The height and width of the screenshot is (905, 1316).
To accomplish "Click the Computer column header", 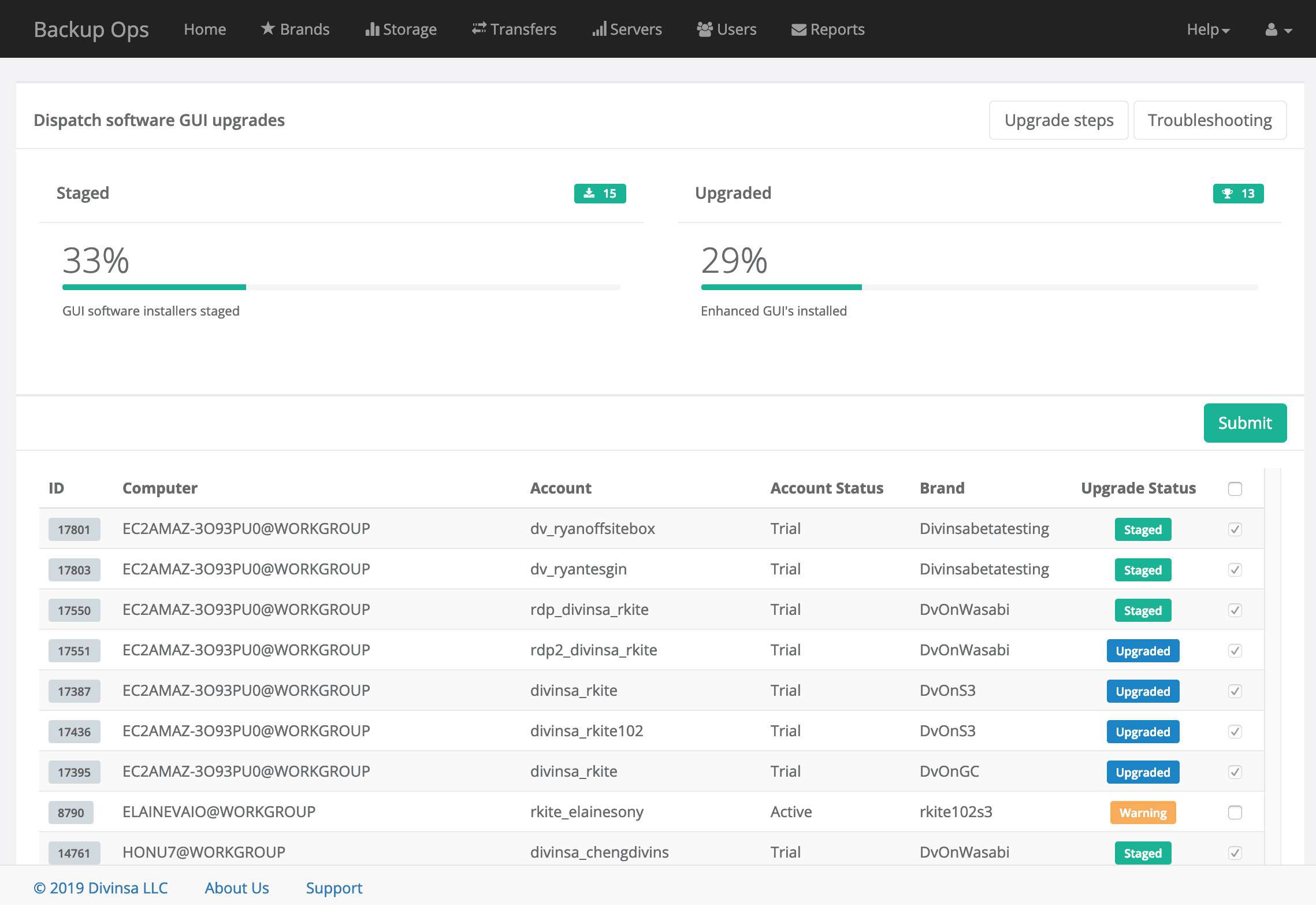I will click(160, 488).
